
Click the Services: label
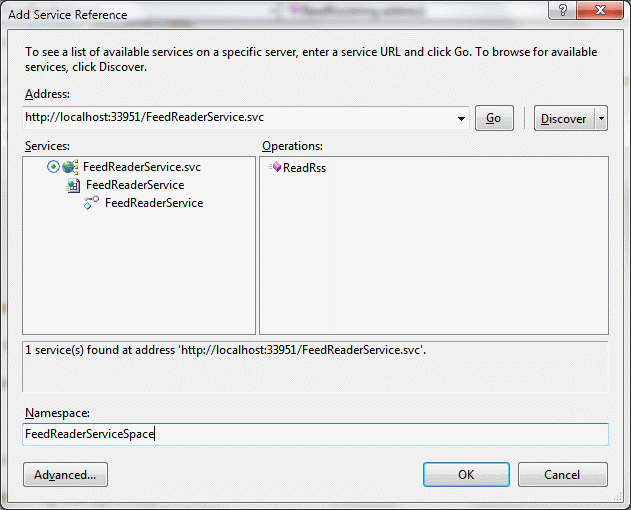point(47,146)
